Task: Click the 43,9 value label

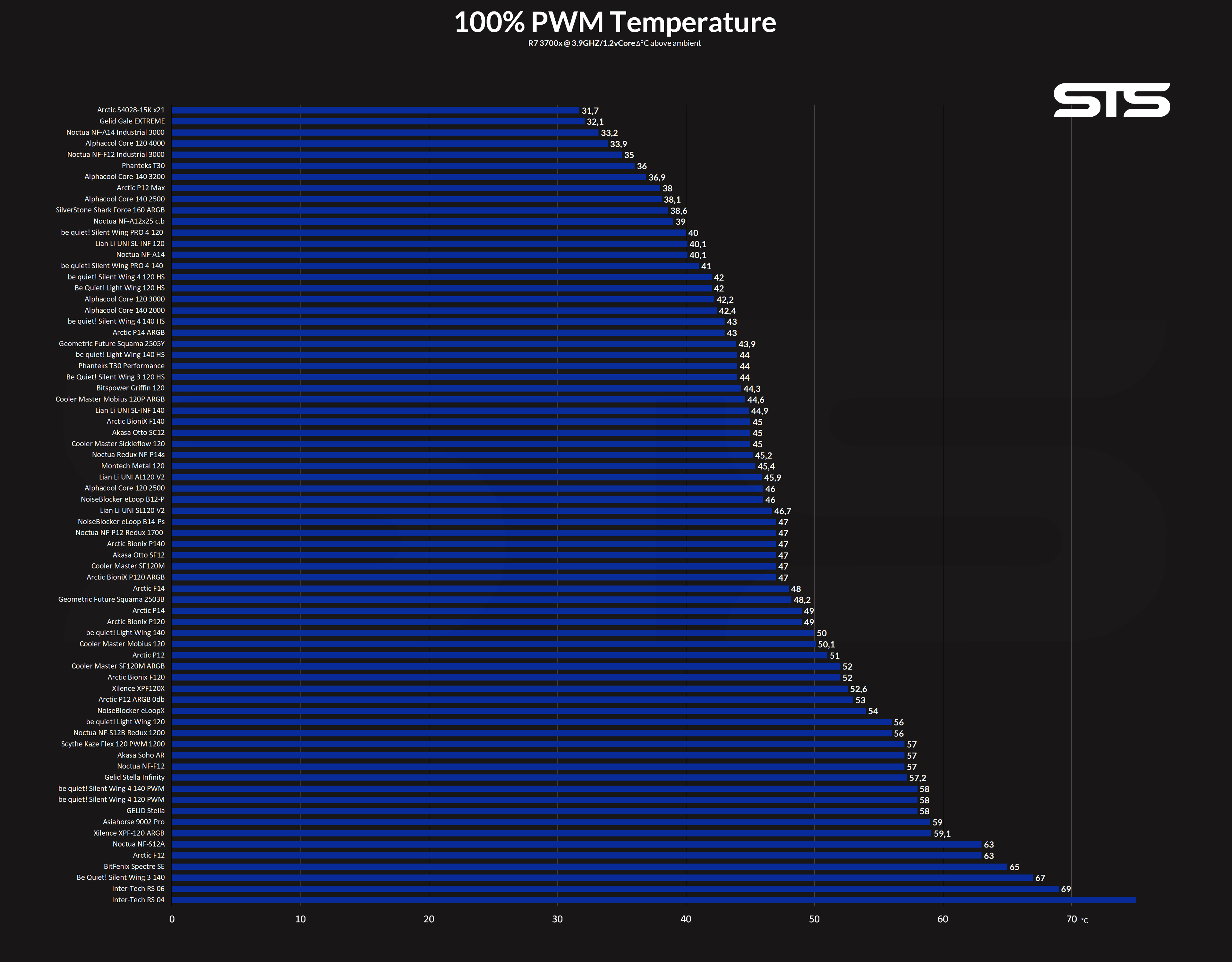Action: pos(747,344)
